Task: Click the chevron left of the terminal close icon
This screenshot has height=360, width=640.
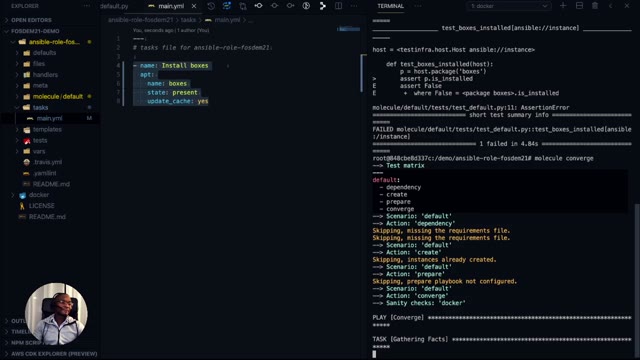Action: pos(611,6)
